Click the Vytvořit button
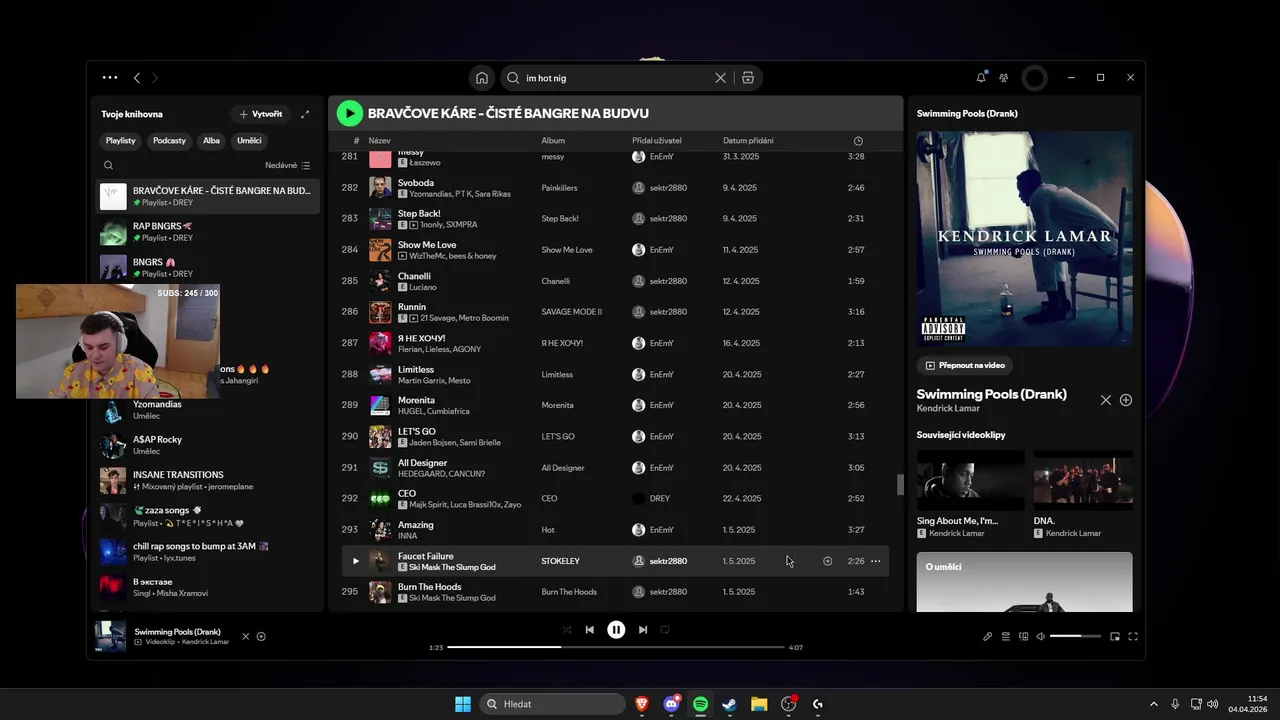This screenshot has width=1280, height=720. click(261, 114)
